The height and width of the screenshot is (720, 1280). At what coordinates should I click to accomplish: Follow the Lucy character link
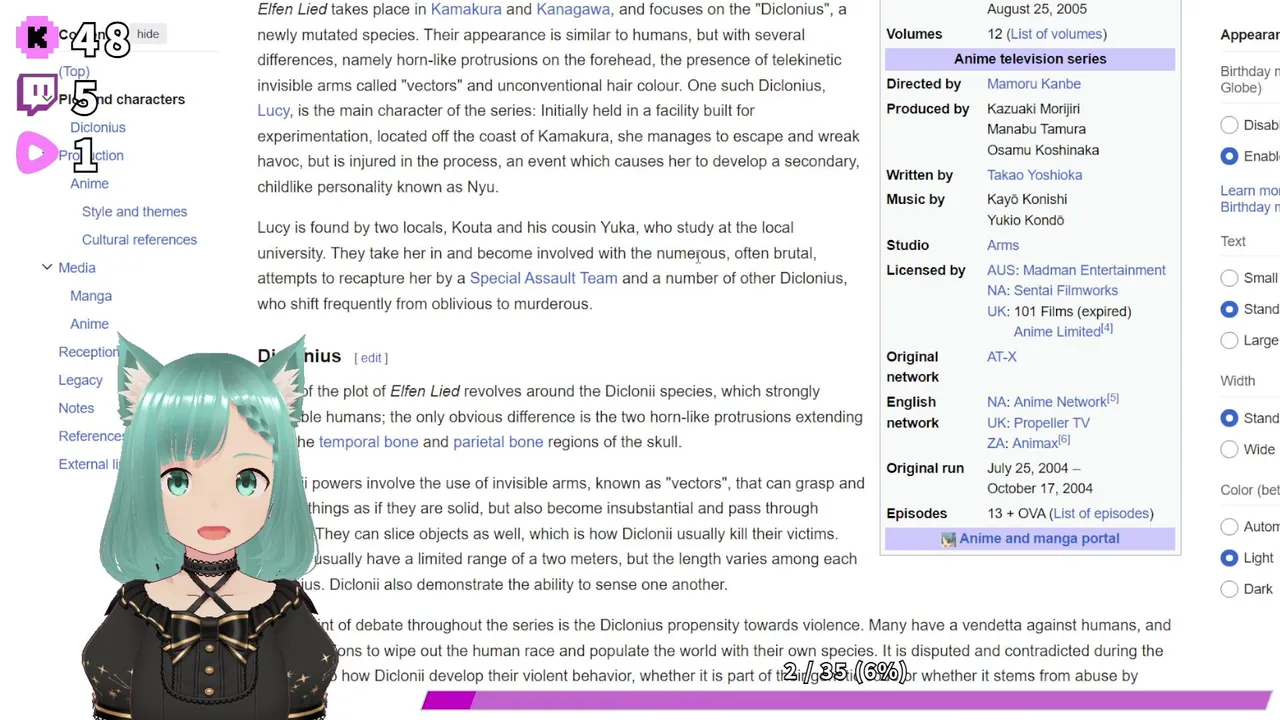coord(273,110)
